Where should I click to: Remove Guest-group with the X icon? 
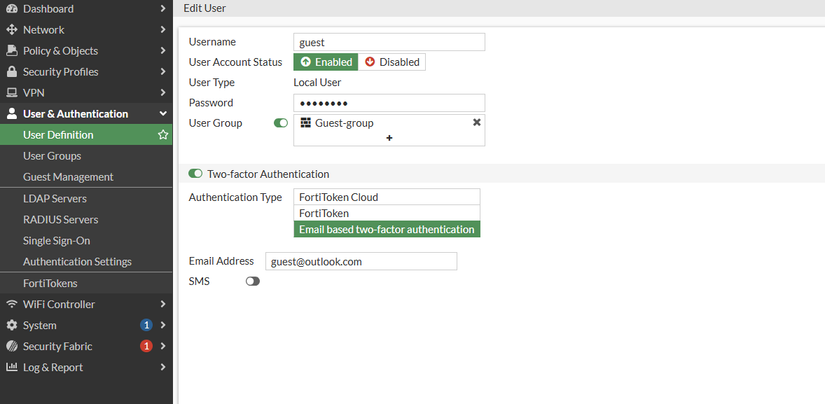tap(477, 123)
